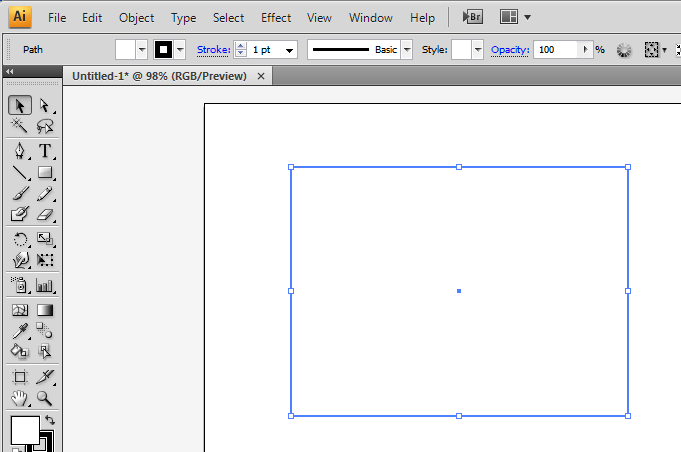Open the arrange documents layout dropdown
Viewport: 681px width, 452px height.
click(527, 17)
